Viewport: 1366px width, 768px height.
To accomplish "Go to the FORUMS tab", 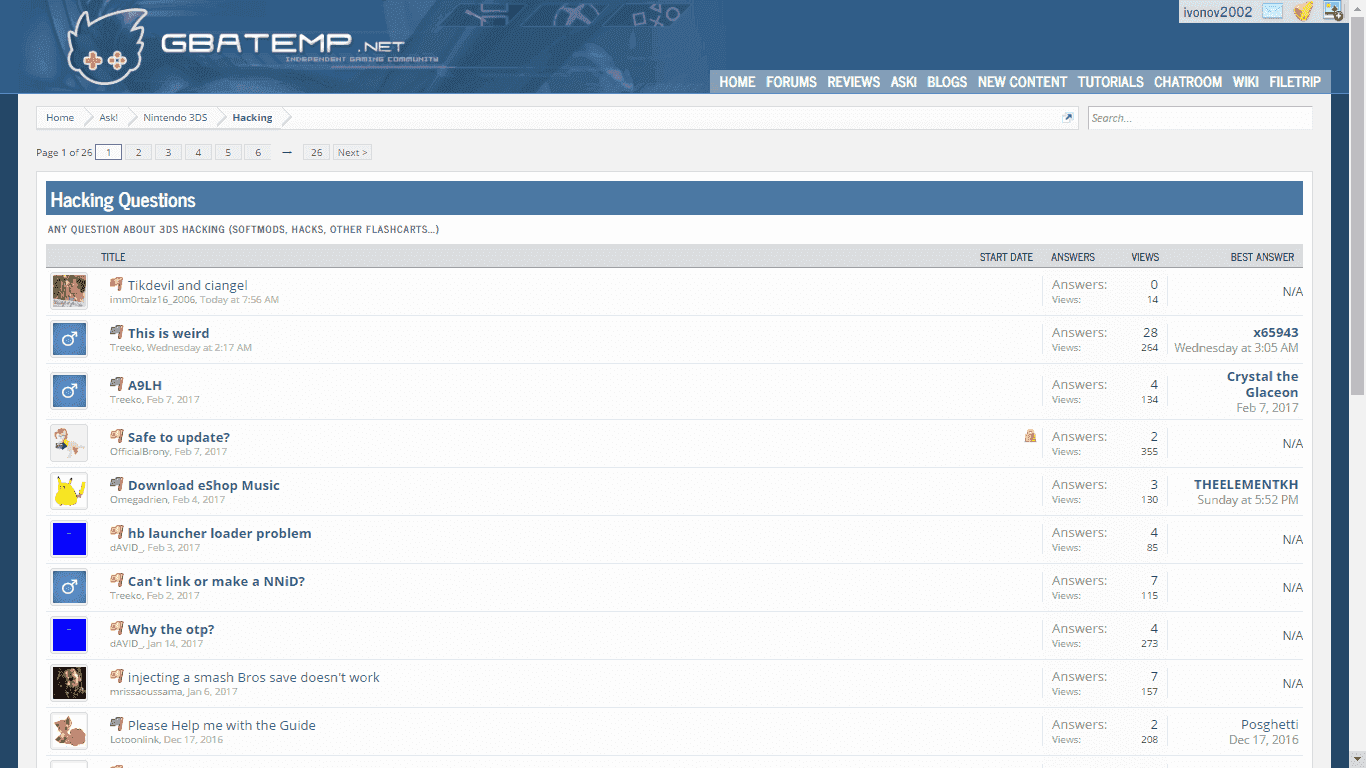I will click(791, 82).
